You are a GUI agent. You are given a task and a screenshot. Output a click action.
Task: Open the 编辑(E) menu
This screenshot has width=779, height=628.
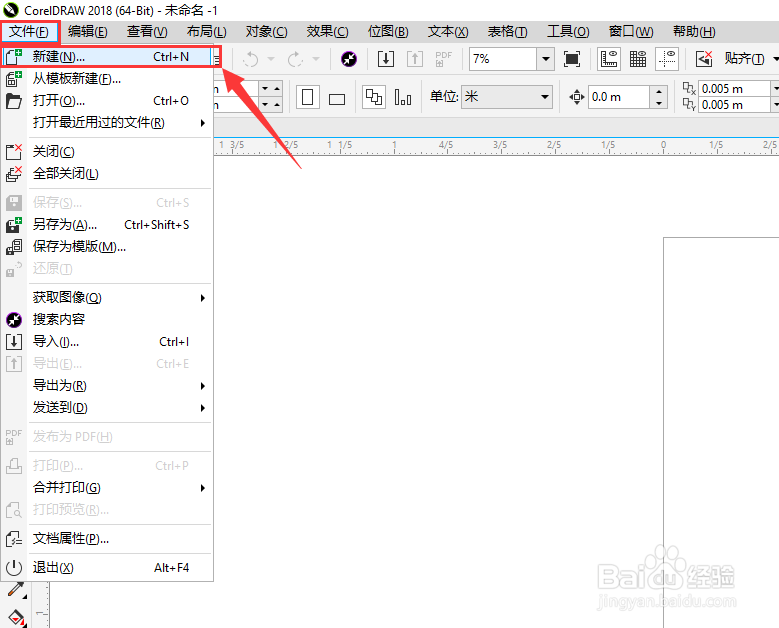pyautogui.click(x=87, y=32)
